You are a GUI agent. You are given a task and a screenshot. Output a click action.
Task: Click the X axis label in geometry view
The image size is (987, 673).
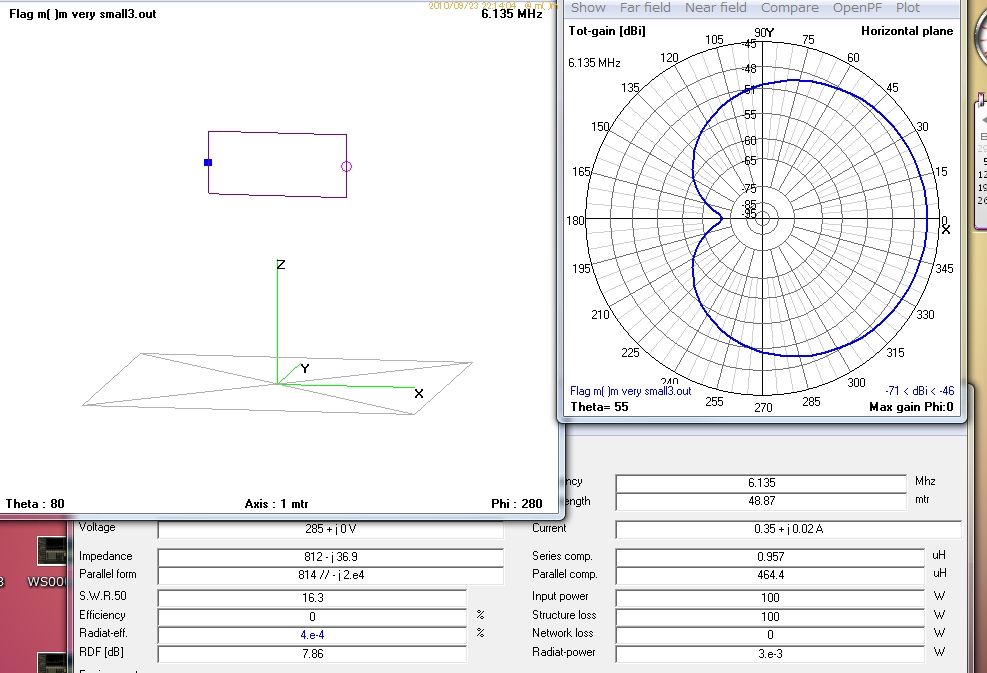tap(419, 393)
